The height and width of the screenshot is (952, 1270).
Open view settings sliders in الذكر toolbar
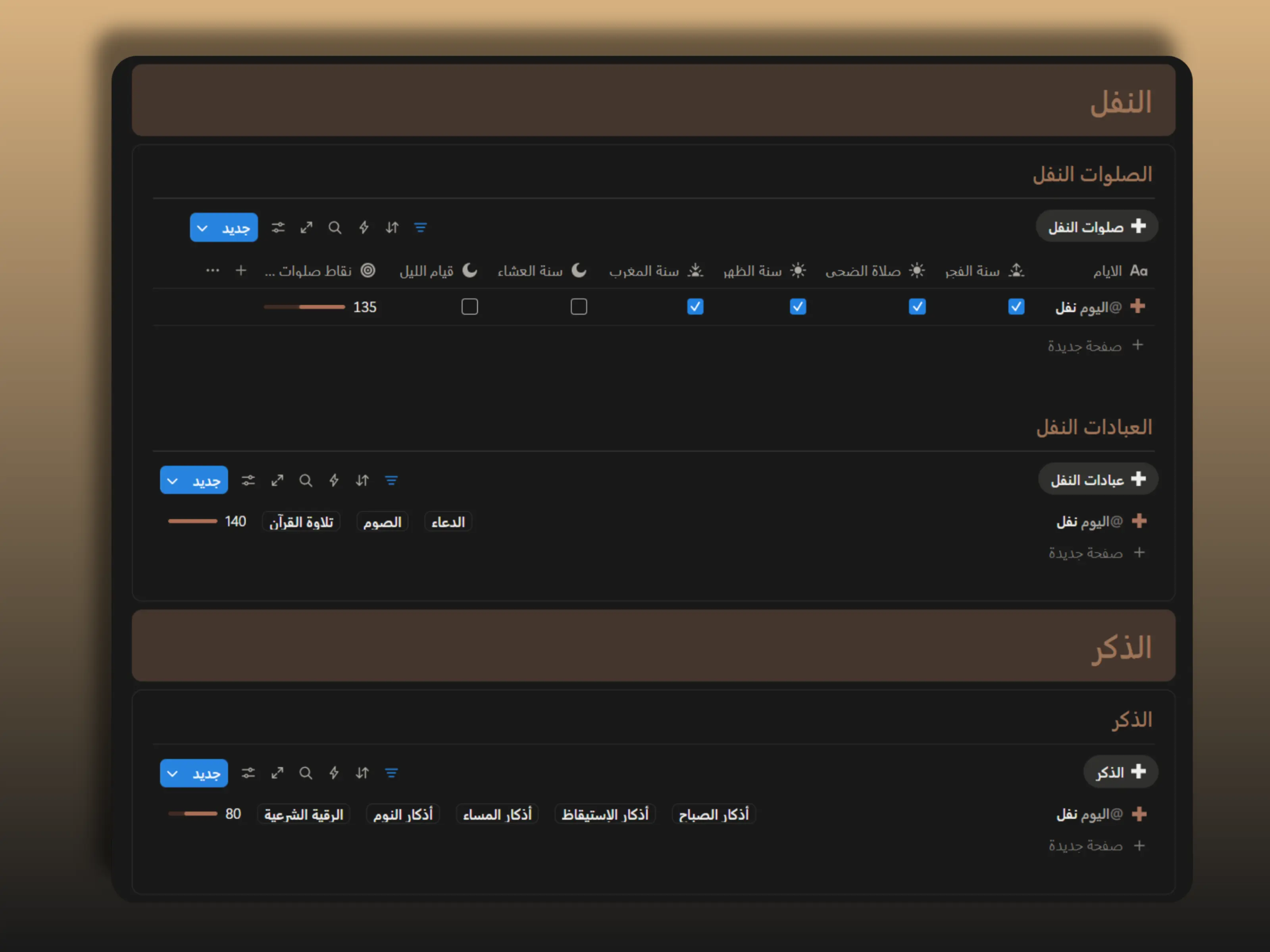click(x=248, y=773)
